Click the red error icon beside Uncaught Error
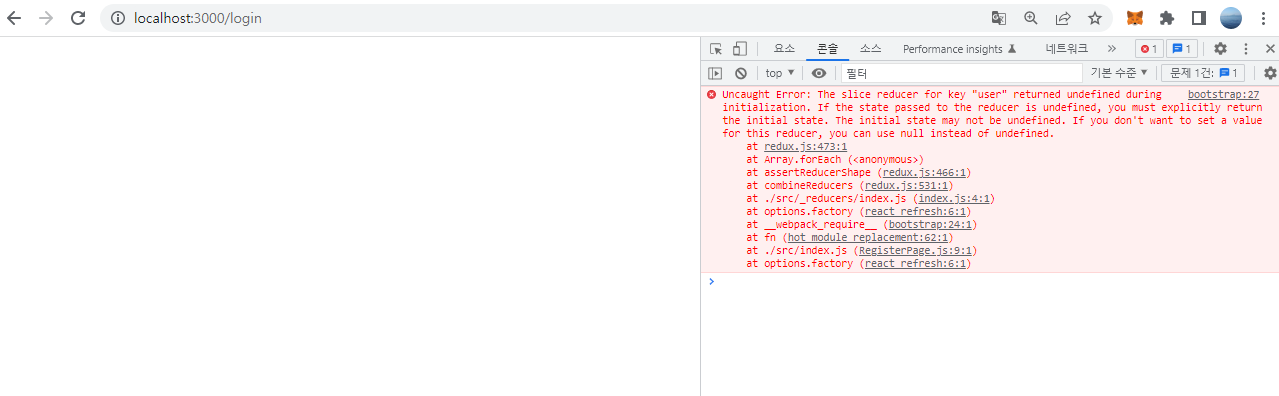 pyautogui.click(x=712, y=94)
